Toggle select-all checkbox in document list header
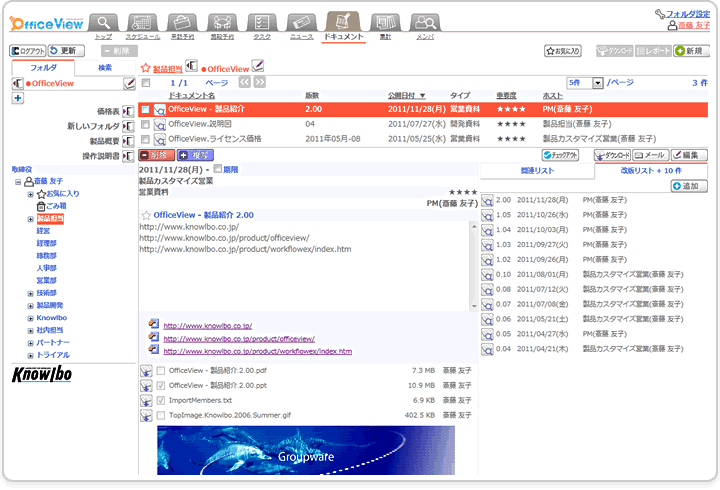This screenshot has width=720, height=490. (146, 83)
